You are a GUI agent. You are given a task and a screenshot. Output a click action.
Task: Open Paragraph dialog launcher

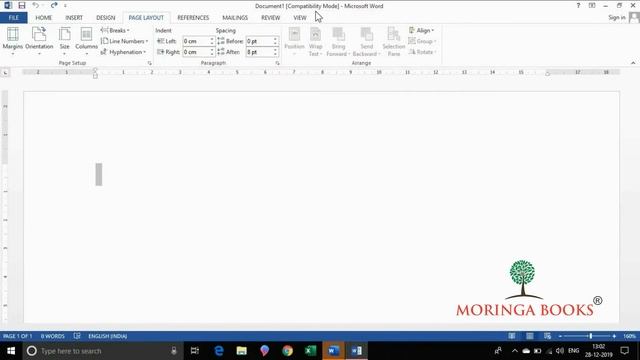click(x=278, y=63)
